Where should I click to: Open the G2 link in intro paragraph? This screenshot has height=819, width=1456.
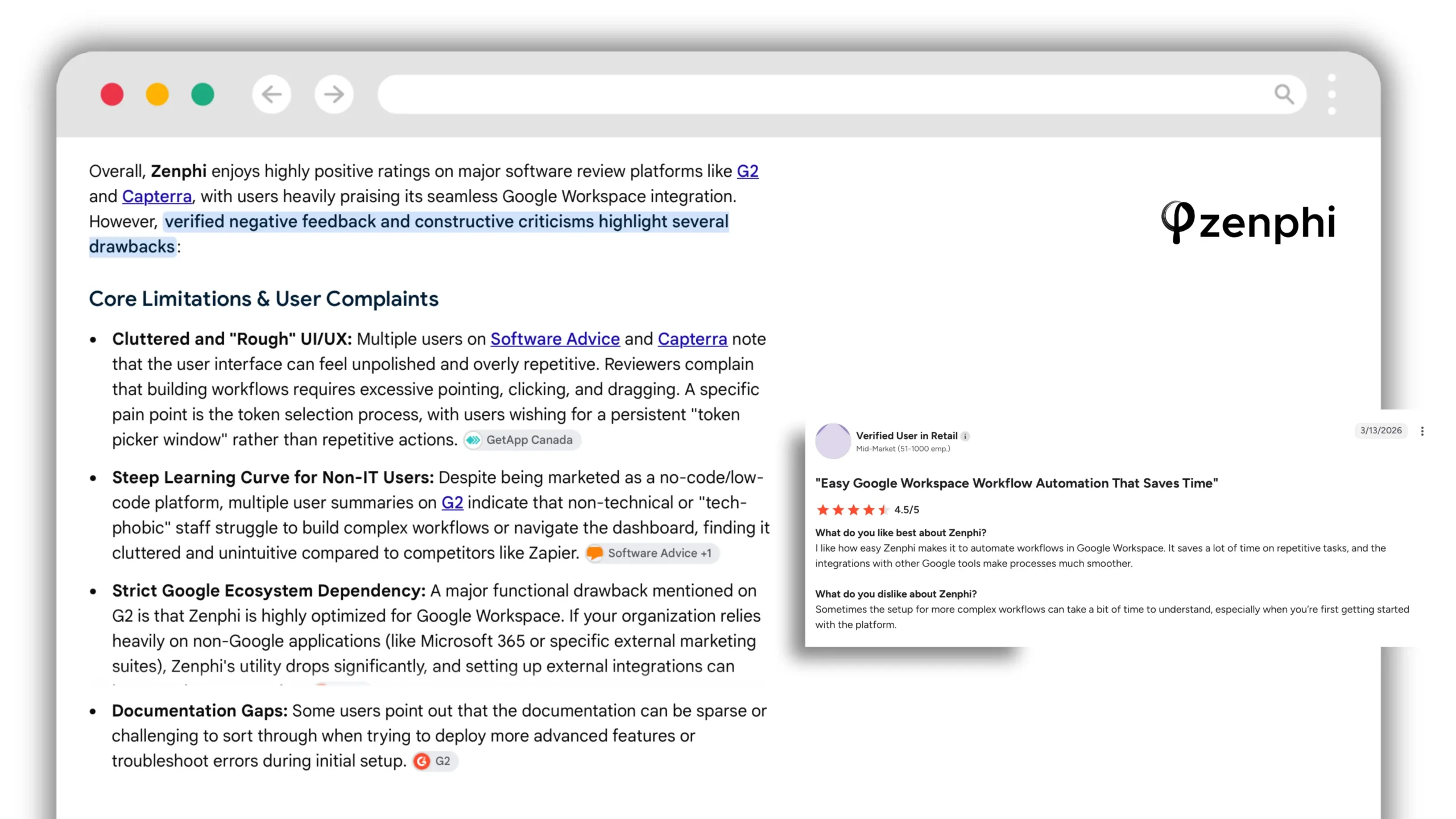tap(747, 171)
